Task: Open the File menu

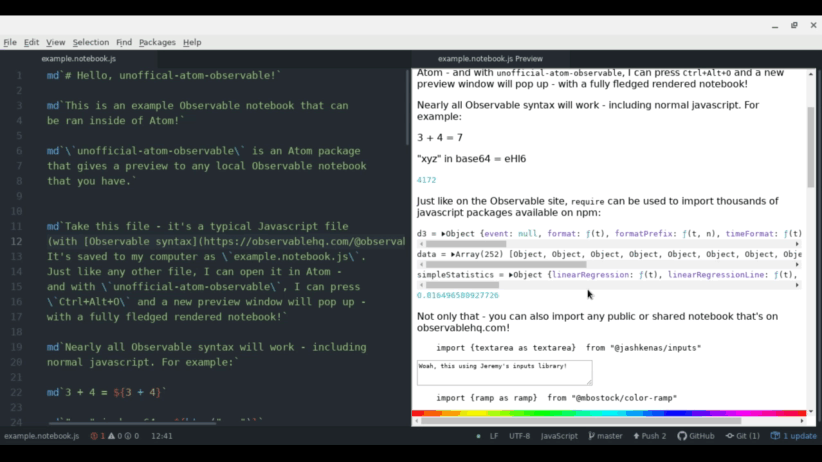Action: pos(10,42)
